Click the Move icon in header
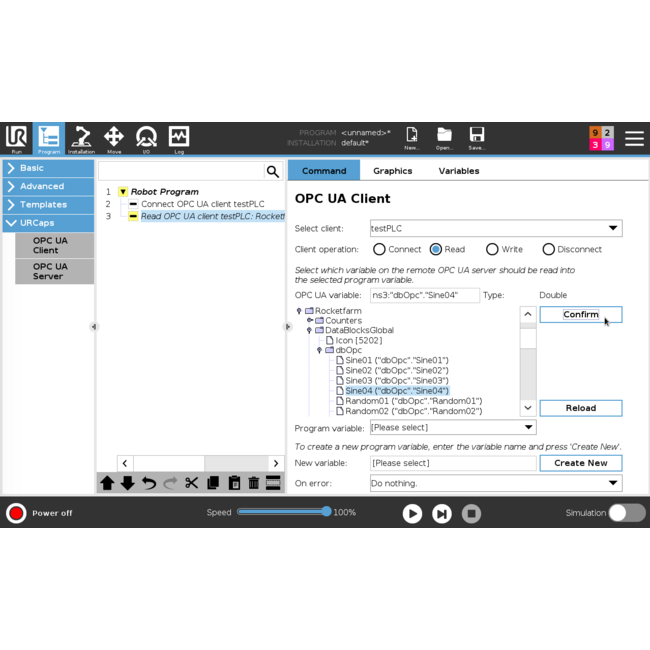This screenshot has height=650, width=650. pyautogui.click(x=114, y=138)
